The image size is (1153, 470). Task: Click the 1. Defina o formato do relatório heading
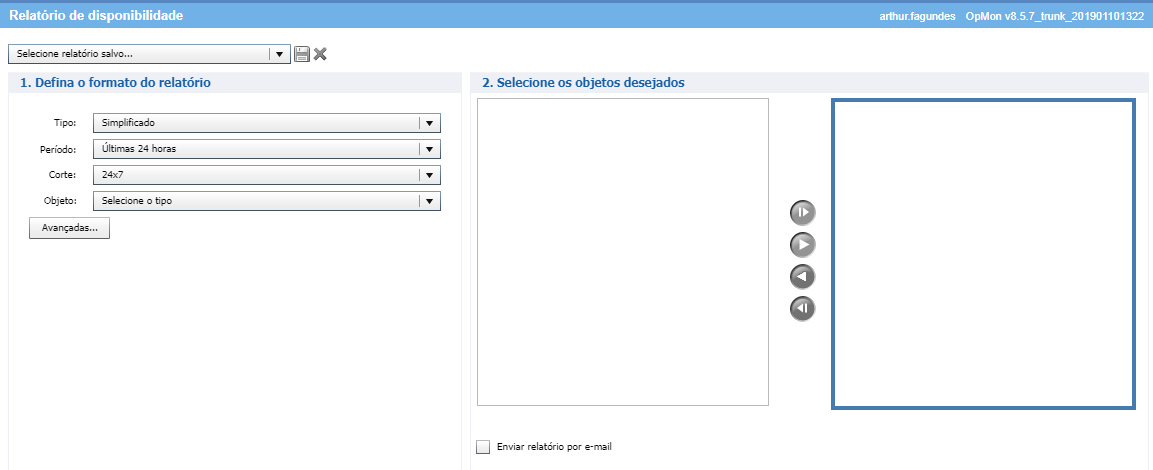click(x=115, y=83)
